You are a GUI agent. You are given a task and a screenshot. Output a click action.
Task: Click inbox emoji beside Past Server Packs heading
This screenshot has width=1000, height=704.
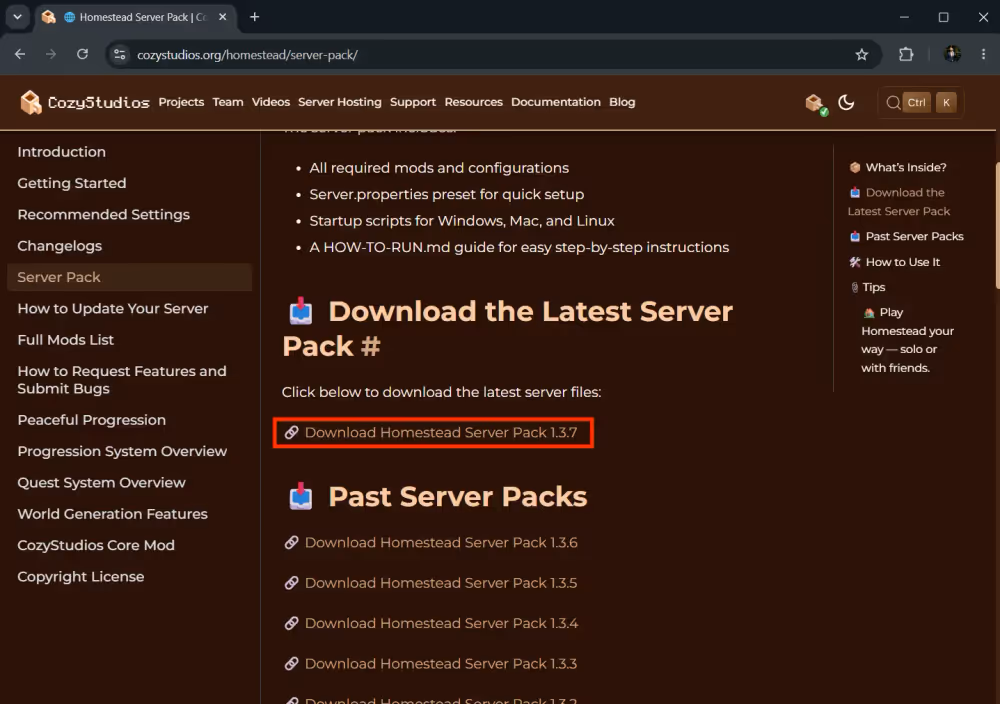click(x=300, y=496)
